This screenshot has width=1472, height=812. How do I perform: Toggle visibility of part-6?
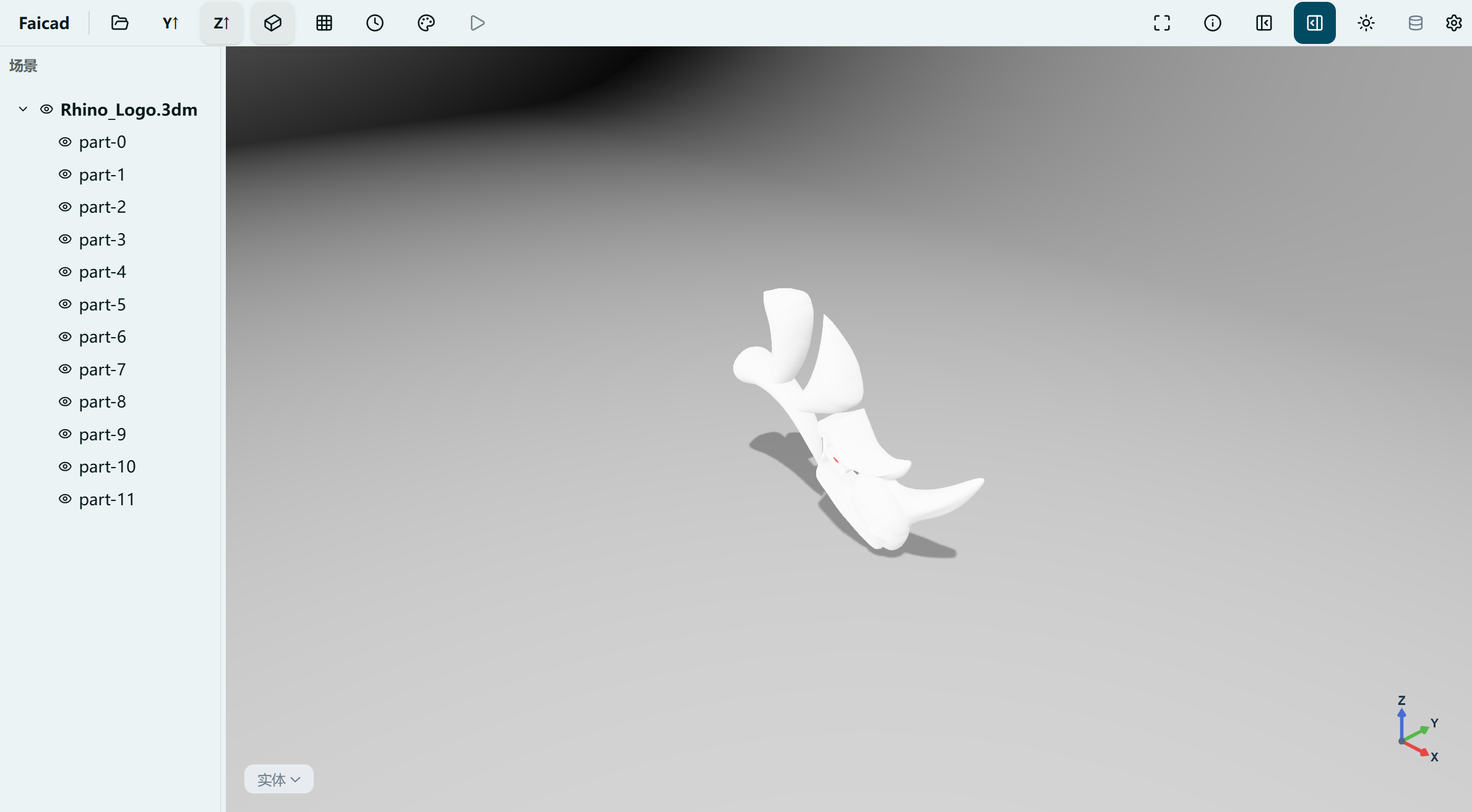pos(65,336)
